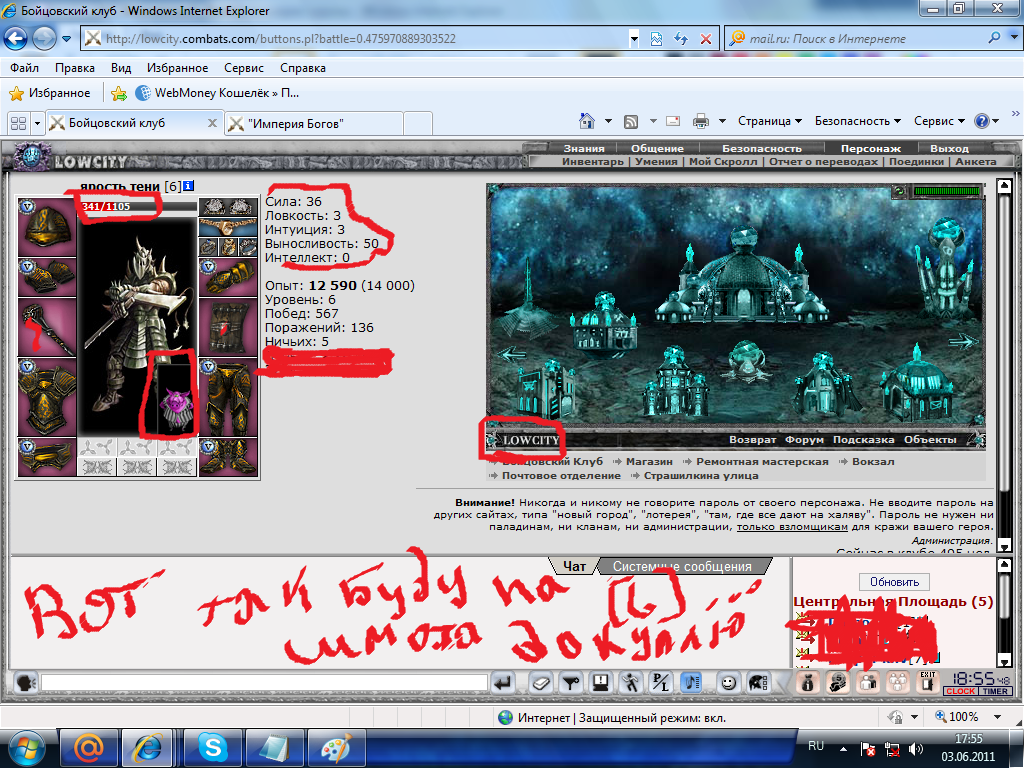
Task: Expand the Безопасность toolbar dropdown
Action: point(857,121)
